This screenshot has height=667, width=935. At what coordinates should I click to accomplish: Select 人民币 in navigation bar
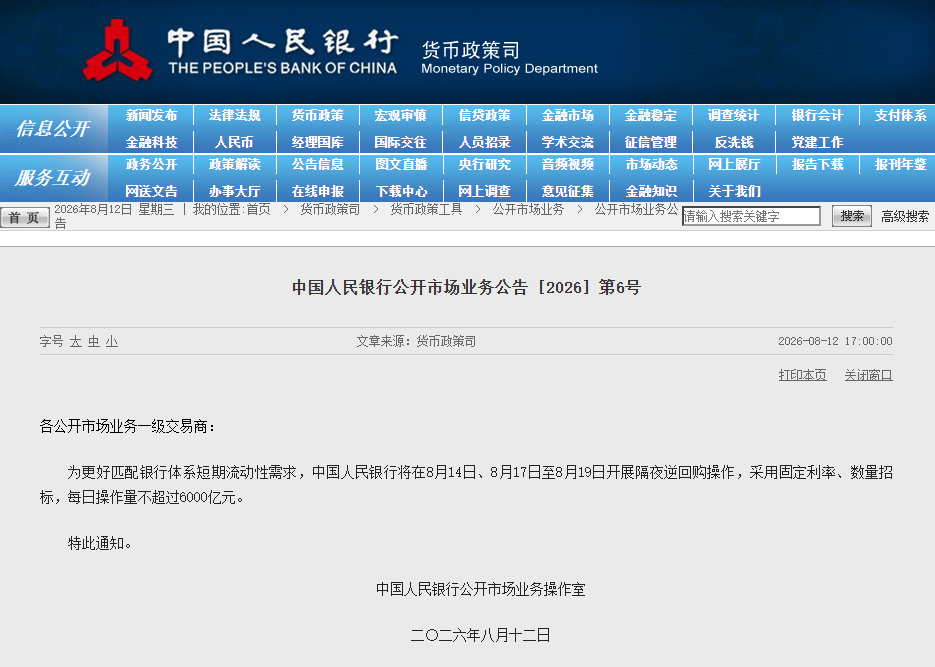[234, 142]
